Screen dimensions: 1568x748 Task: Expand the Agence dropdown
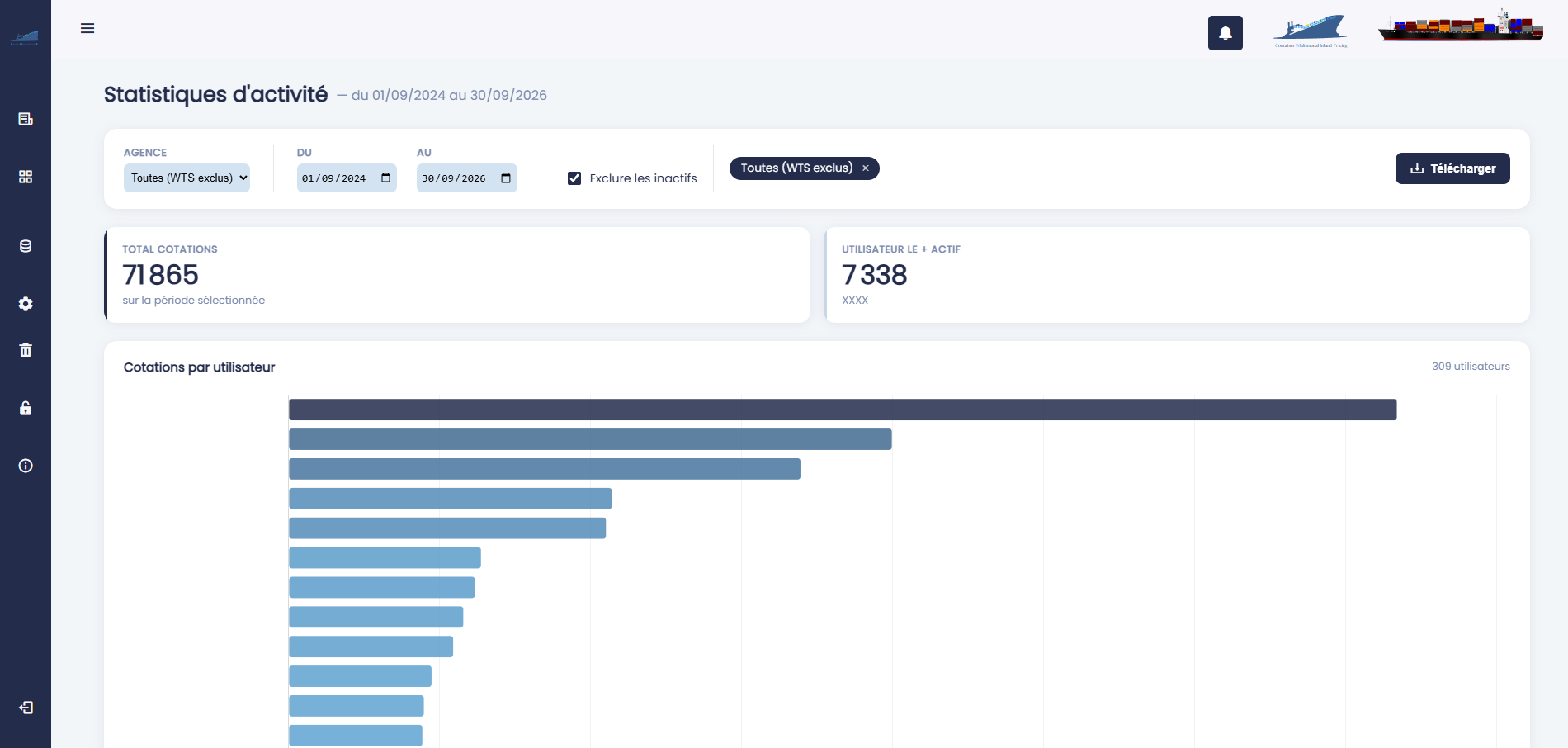coord(187,178)
